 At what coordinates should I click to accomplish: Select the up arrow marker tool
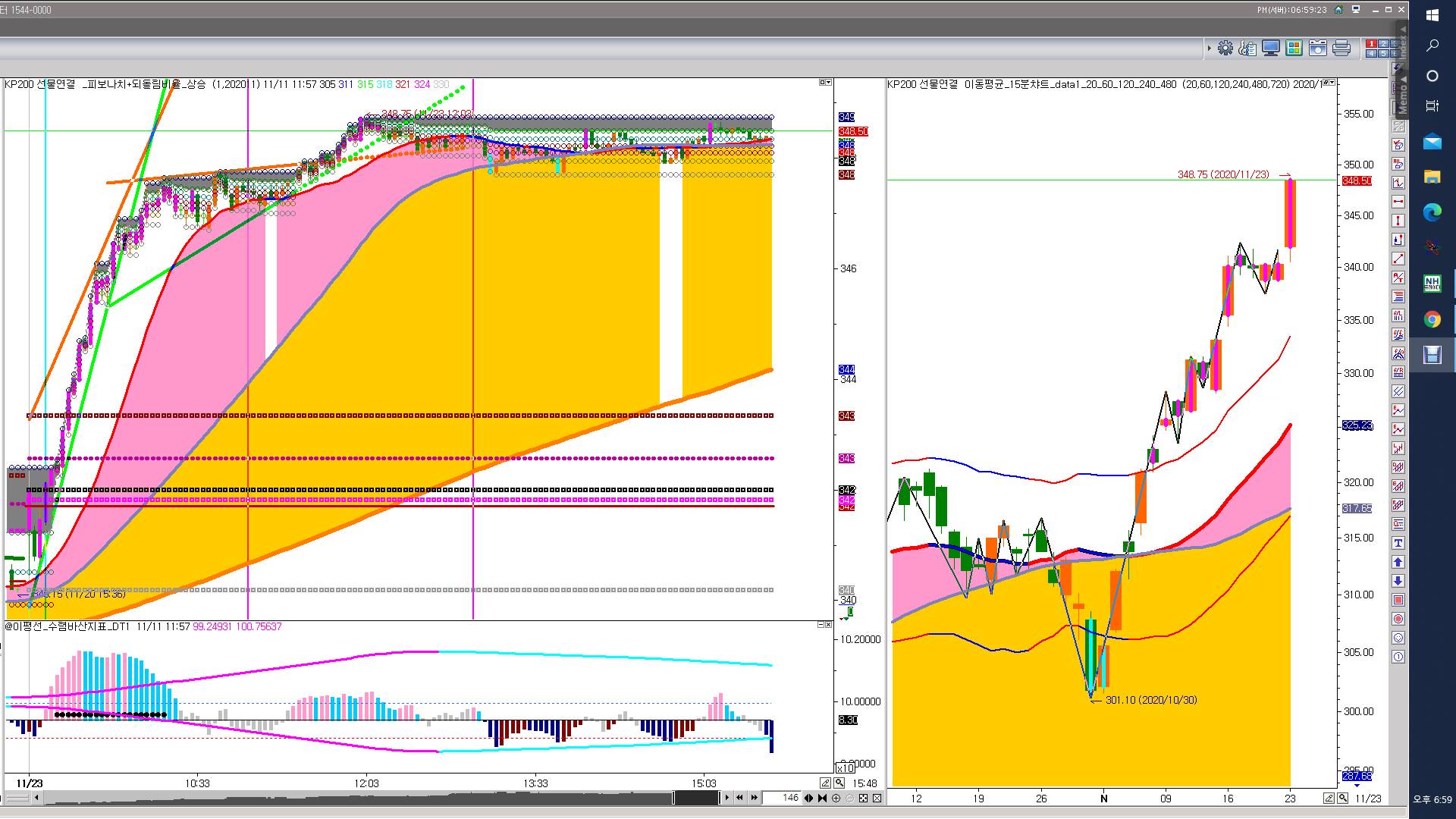point(1398,562)
